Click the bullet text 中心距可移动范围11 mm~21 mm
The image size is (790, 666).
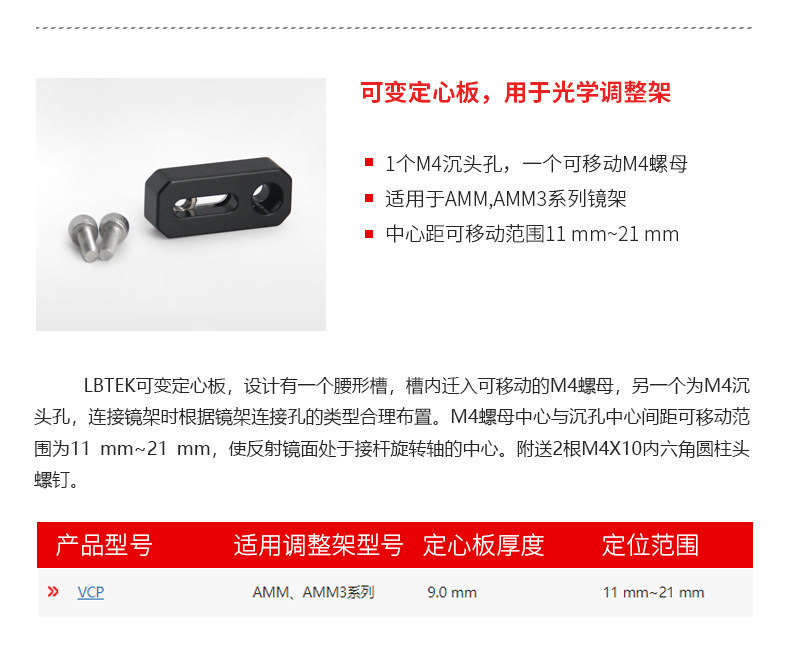(x=532, y=234)
